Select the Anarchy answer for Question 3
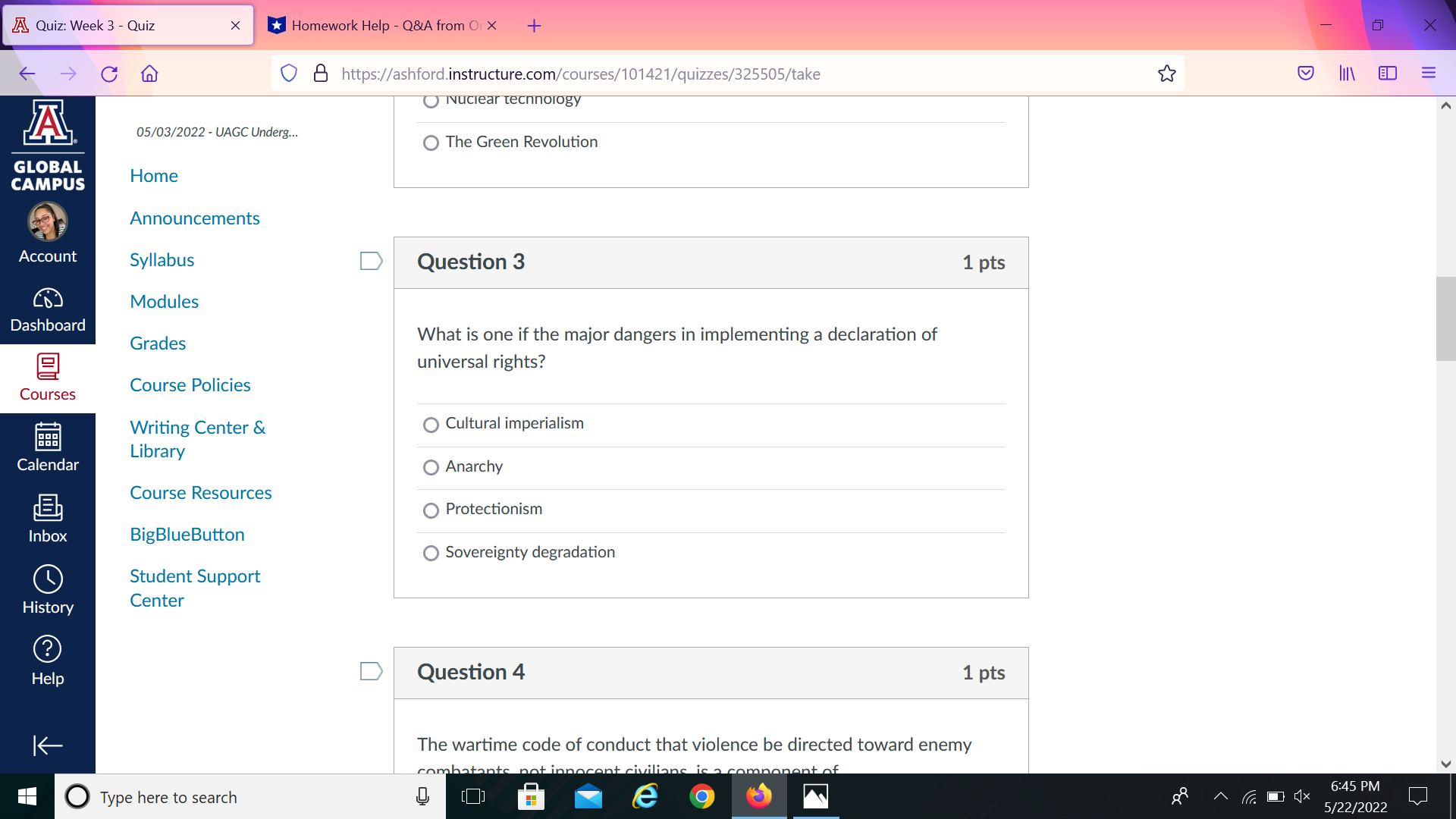This screenshot has height=819, width=1456. pyautogui.click(x=431, y=467)
